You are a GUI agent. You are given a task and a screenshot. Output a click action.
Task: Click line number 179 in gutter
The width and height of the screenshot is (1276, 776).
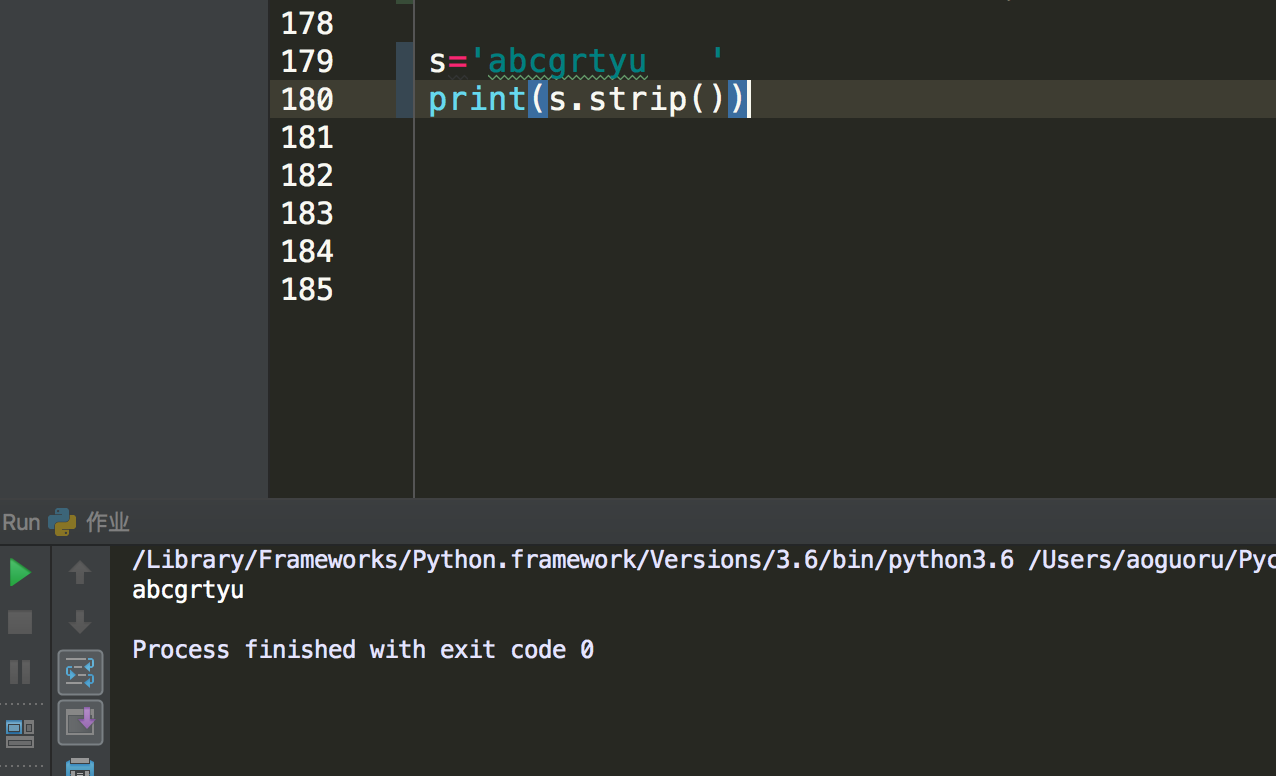click(307, 61)
